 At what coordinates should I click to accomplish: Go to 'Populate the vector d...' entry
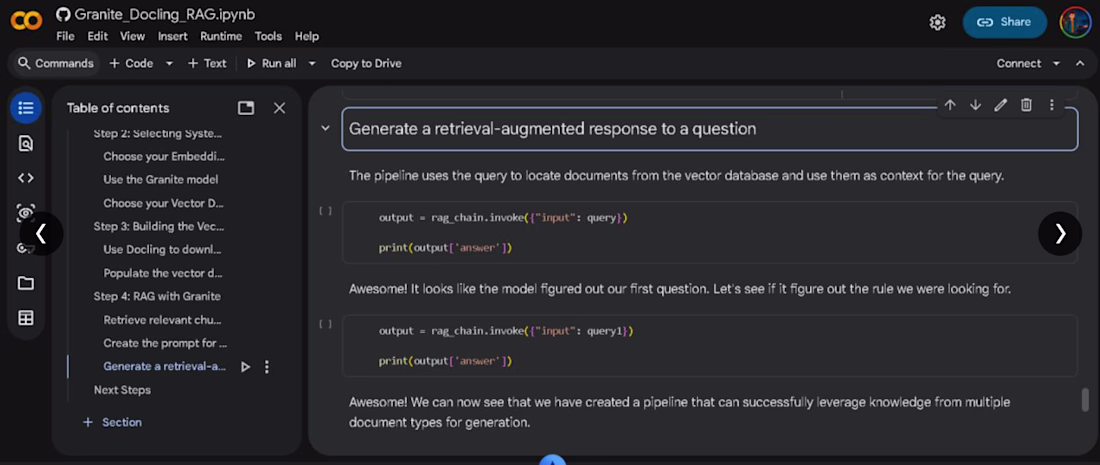[x=163, y=274]
